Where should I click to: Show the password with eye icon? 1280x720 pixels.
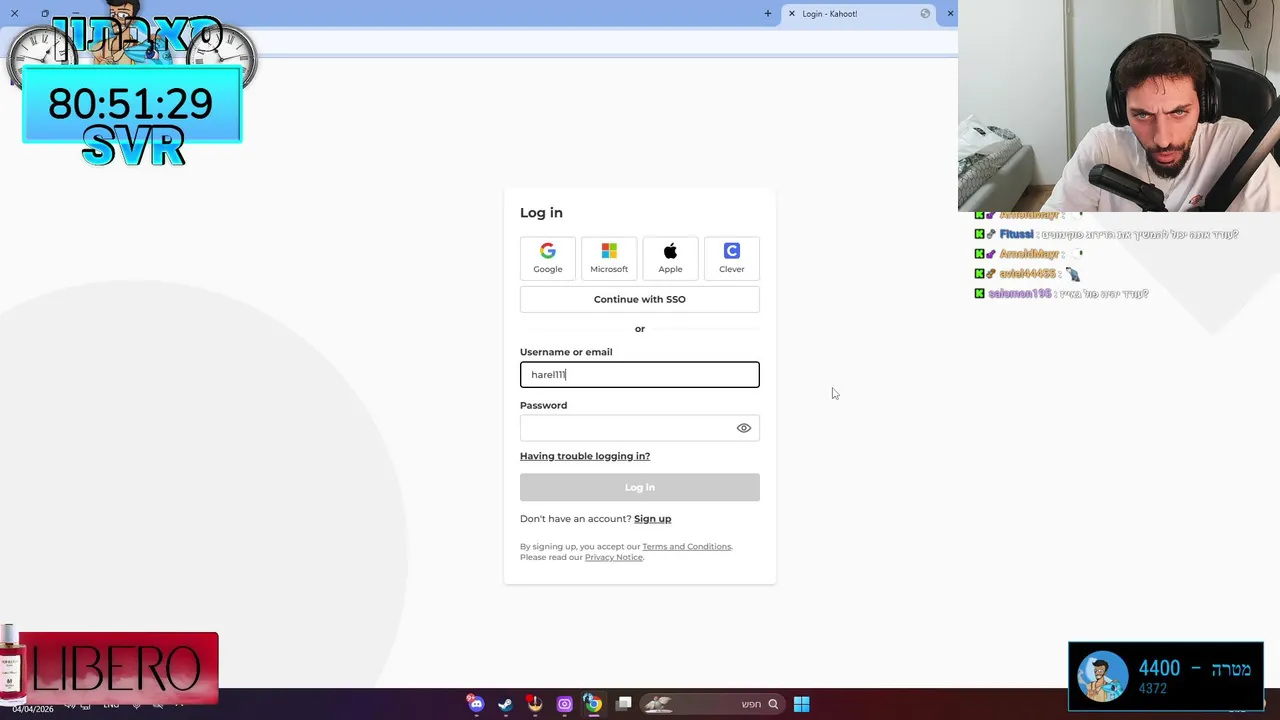point(744,428)
